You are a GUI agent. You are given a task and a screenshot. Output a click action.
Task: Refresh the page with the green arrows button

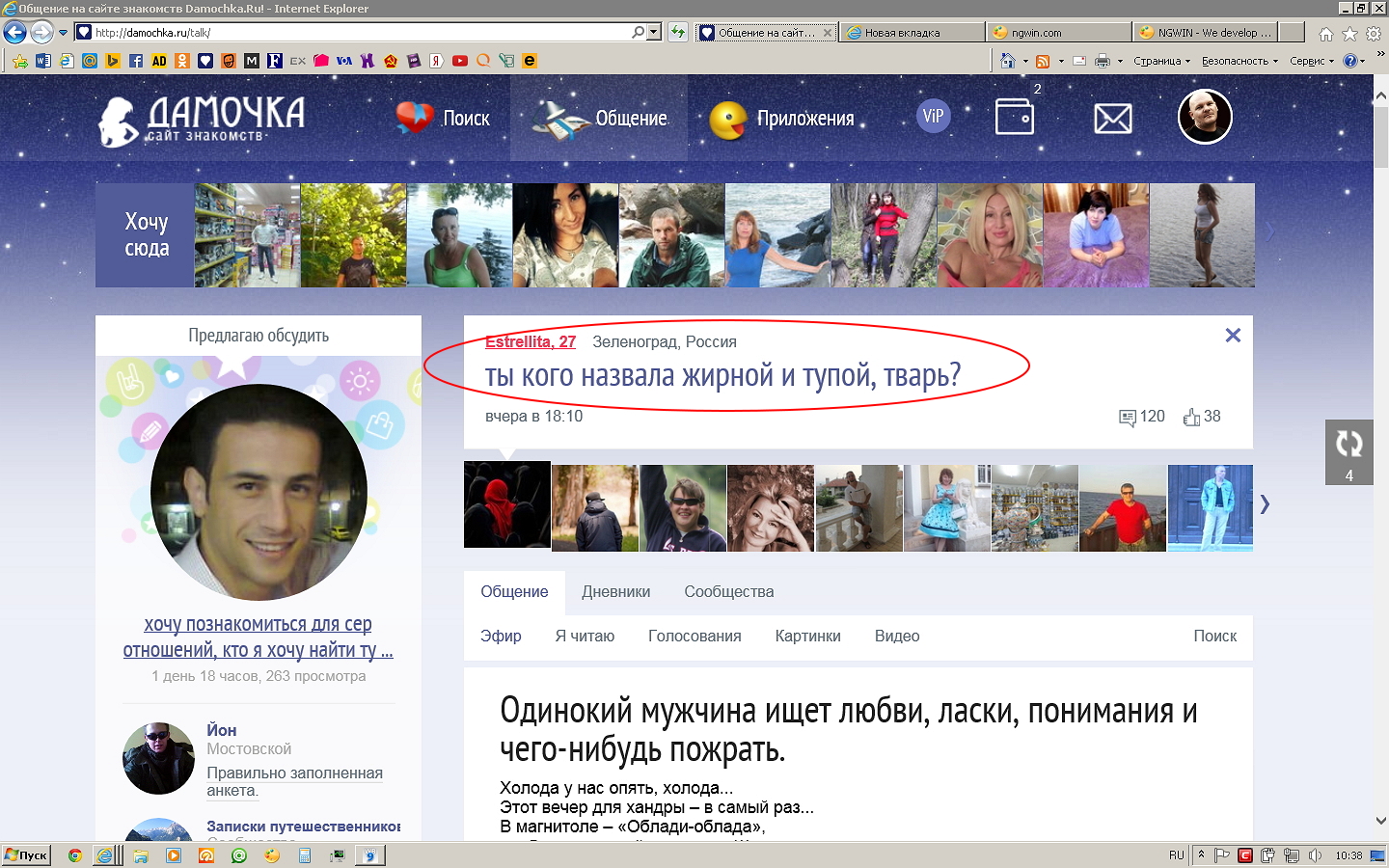click(x=678, y=32)
